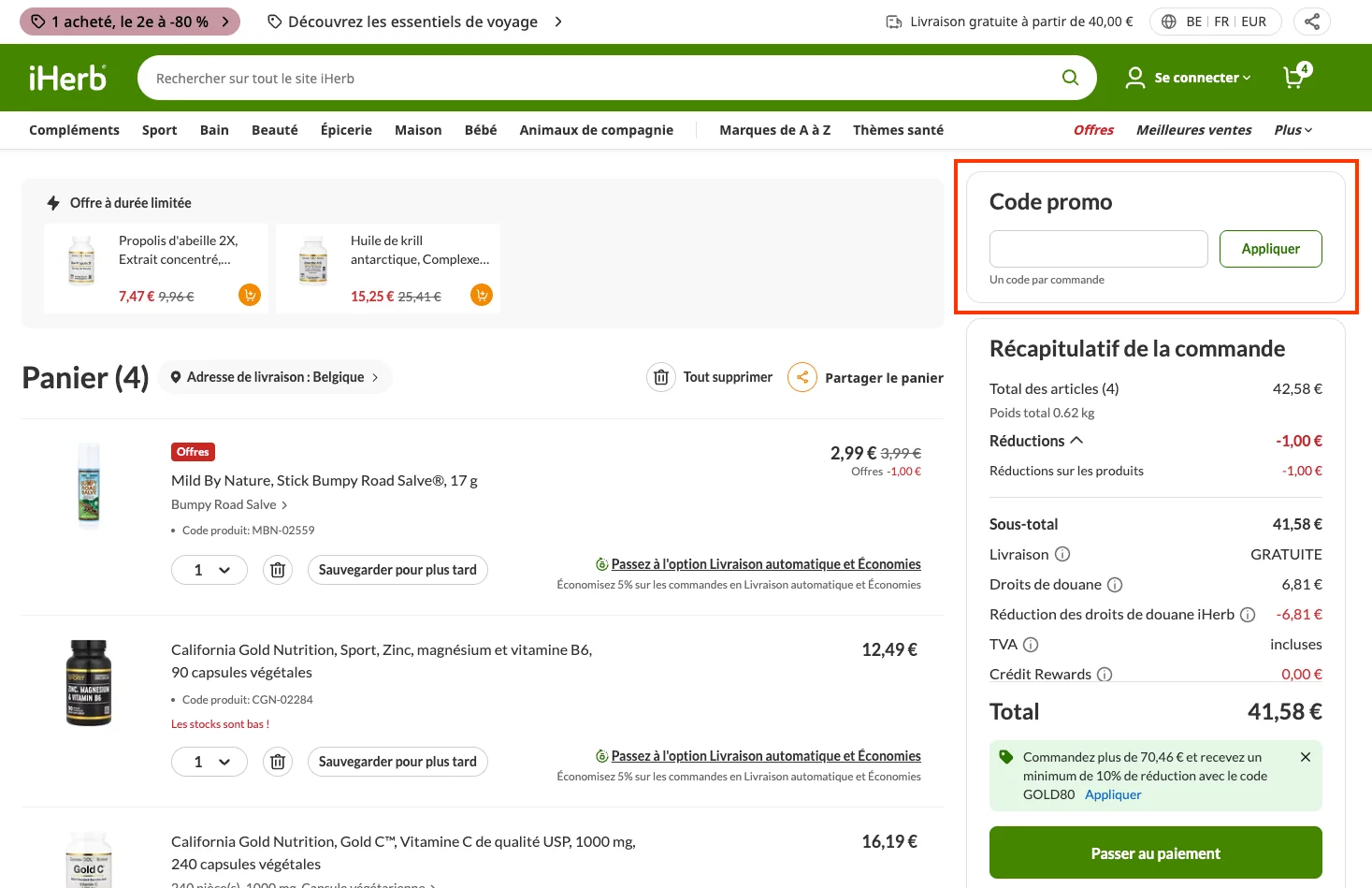Save Mild By Nature item for later
This screenshot has height=888, width=1372.
[x=397, y=570]
